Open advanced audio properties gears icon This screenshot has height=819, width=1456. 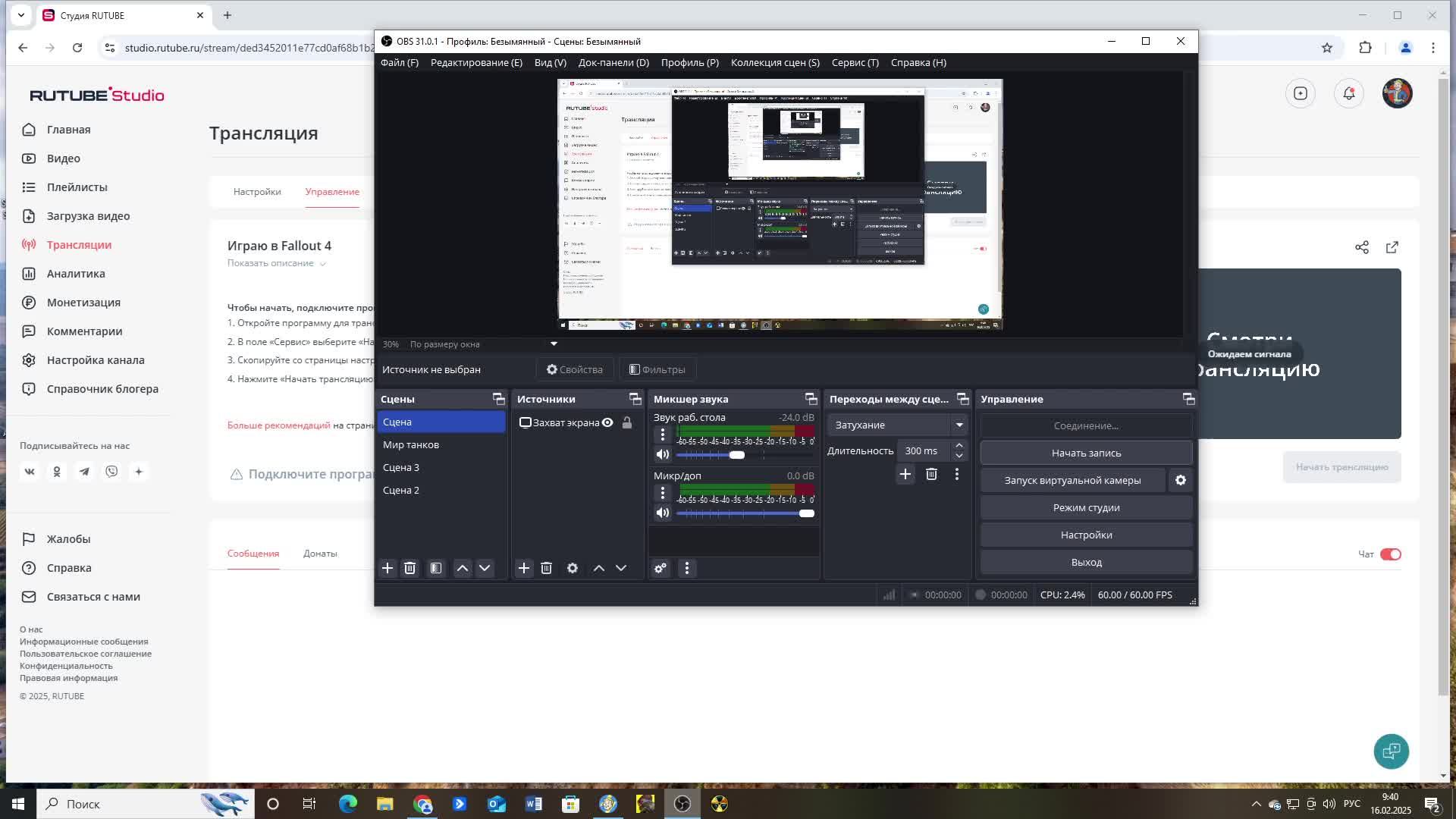(661, 568)
